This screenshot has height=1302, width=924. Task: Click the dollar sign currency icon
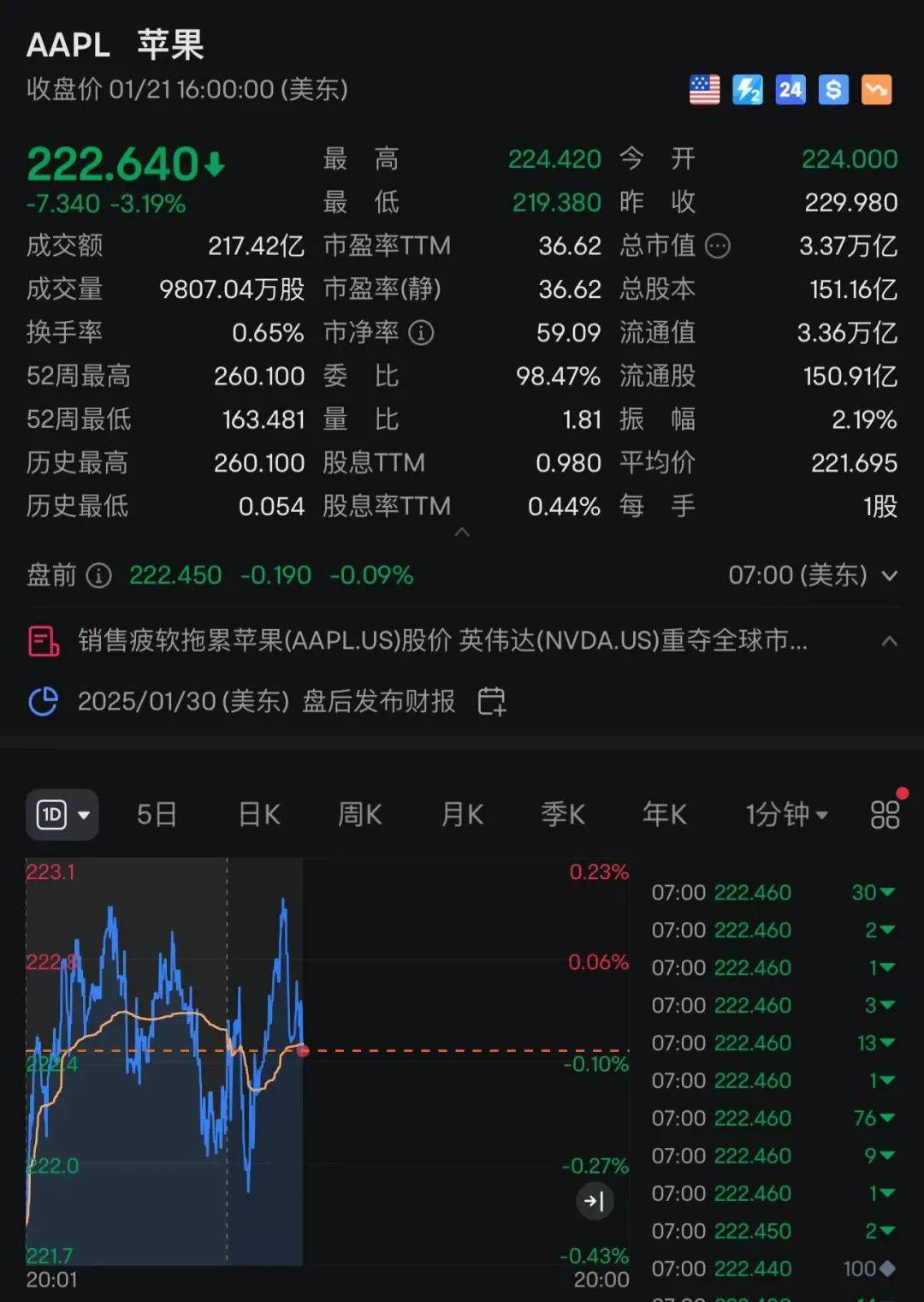coord(833,89)
